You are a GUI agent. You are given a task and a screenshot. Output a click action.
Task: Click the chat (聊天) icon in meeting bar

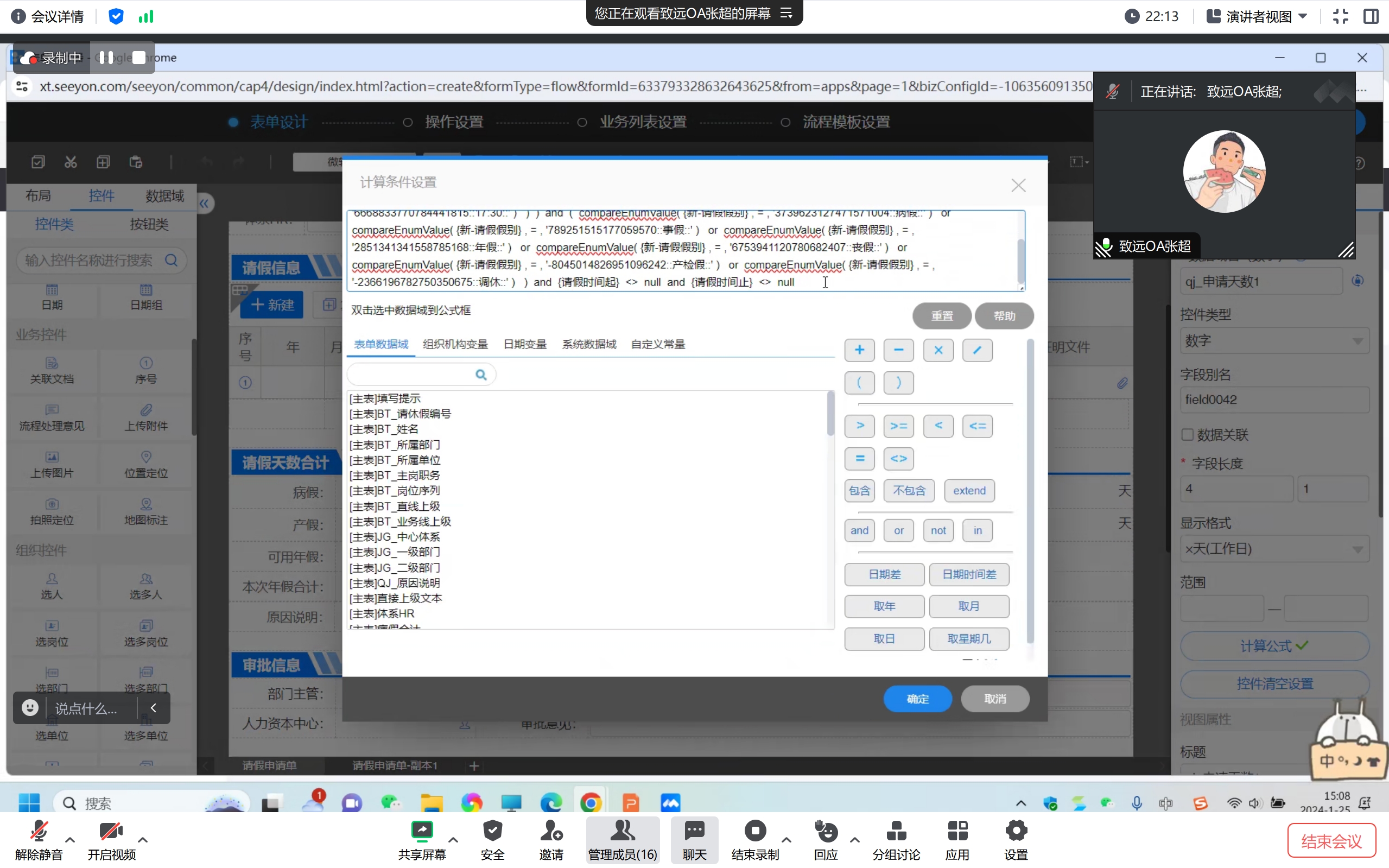(x=694, y=832)
